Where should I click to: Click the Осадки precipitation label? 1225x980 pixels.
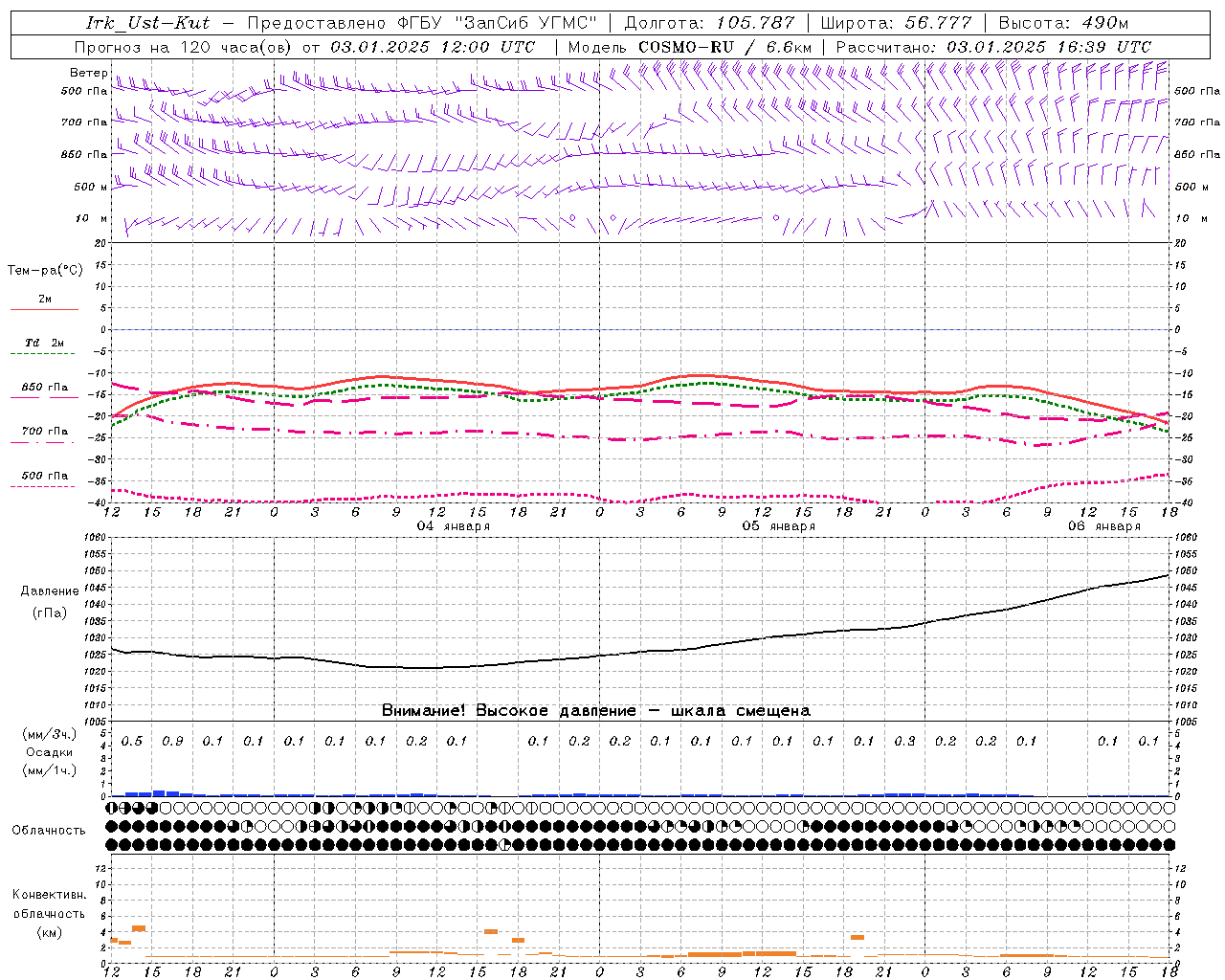point(50,752)
